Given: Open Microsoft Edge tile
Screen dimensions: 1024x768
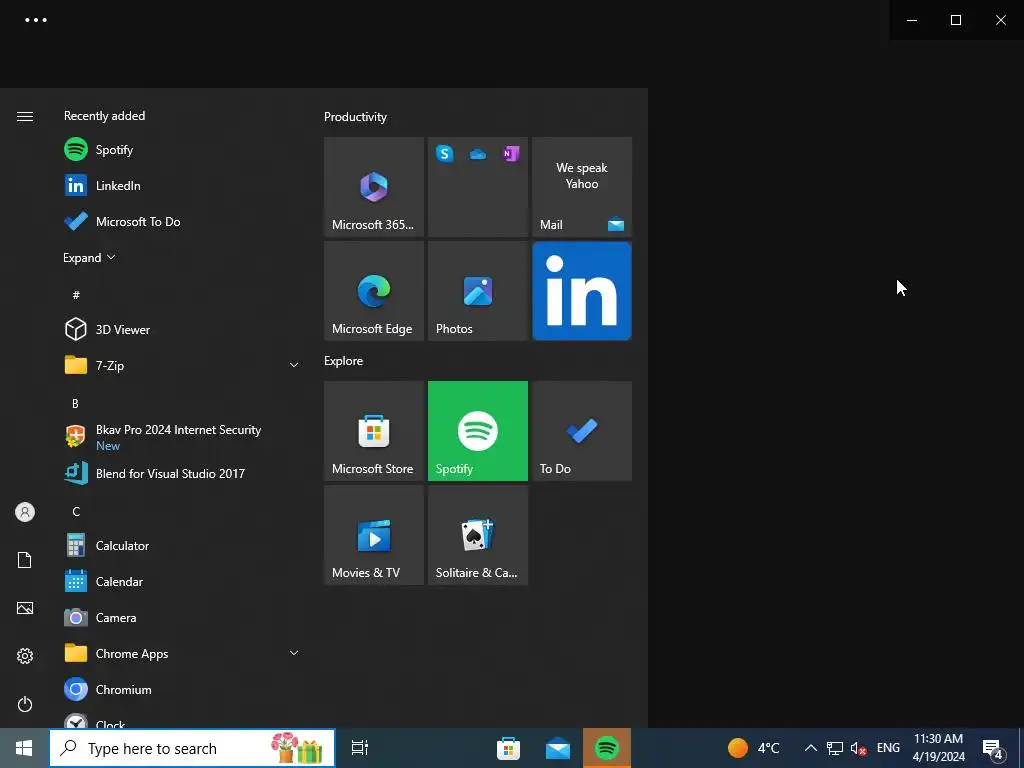Looking at the screenshot, I should tap(374, 291).
